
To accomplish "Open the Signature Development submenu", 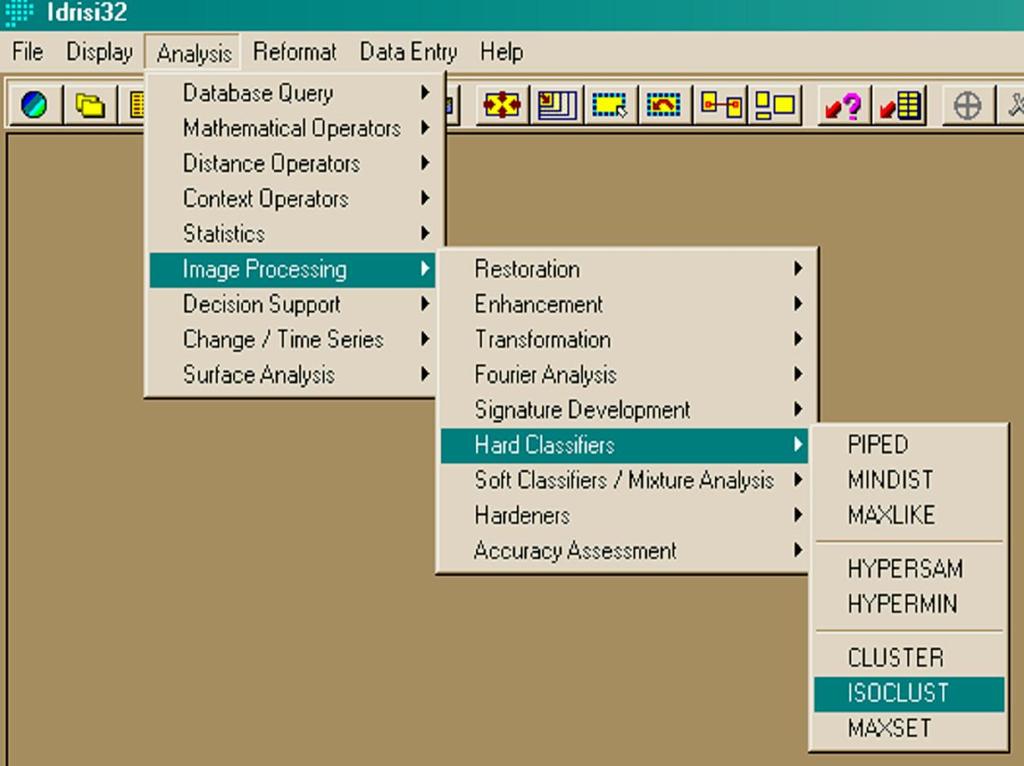I will [x=625, y=410].
